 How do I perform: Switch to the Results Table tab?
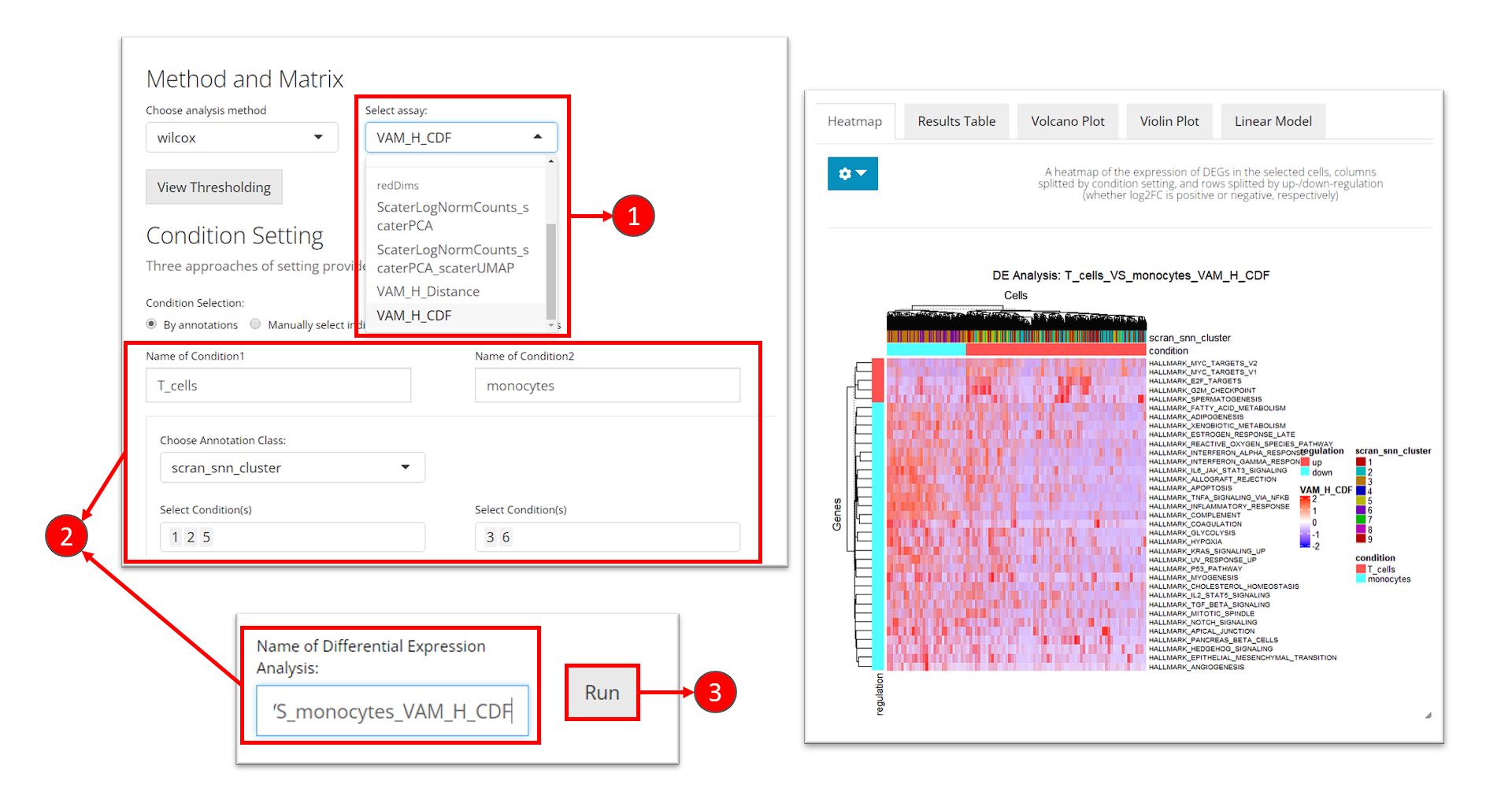coord(956,121)
